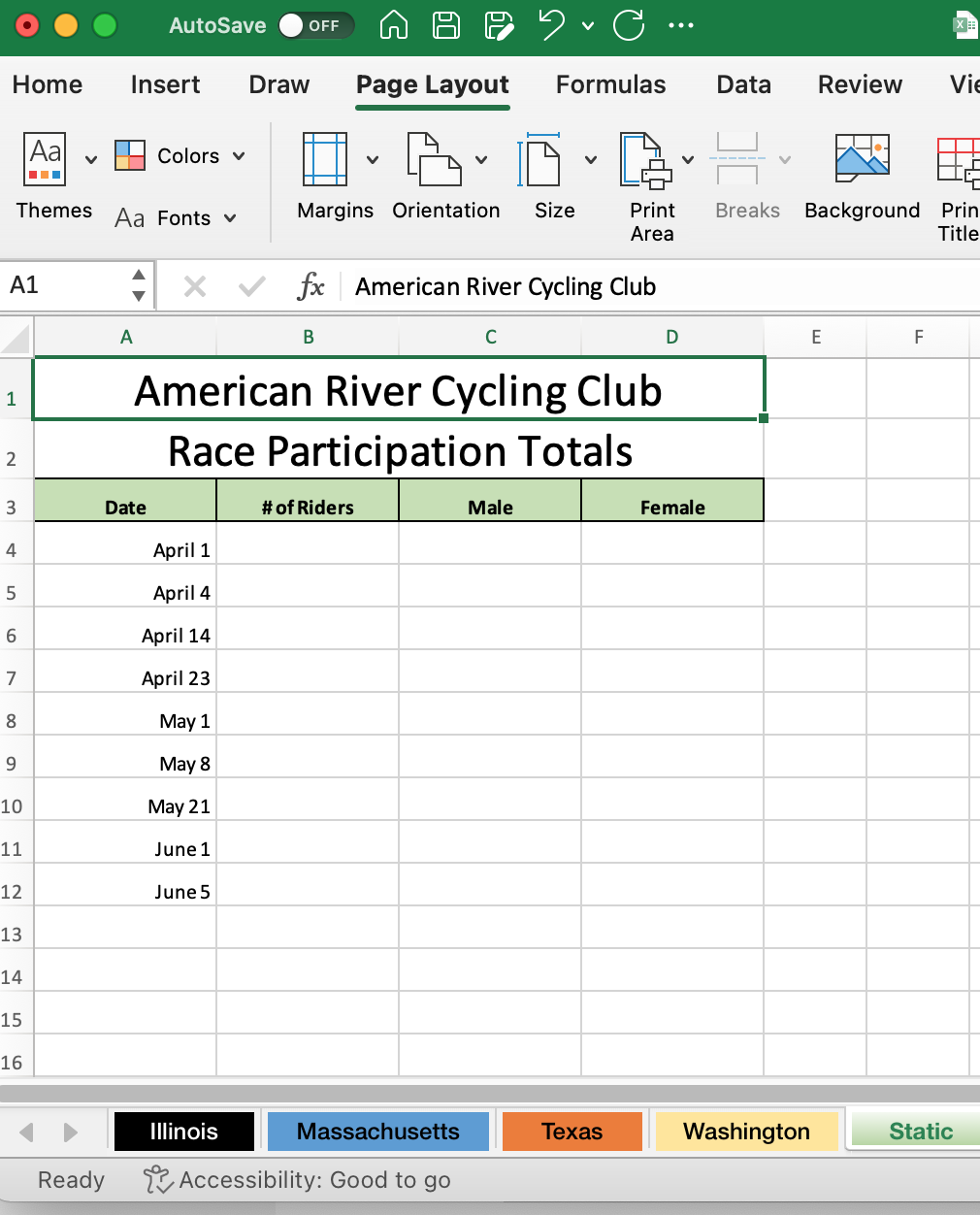Screen dimensions: 980x1215
Task: Open the Texas sheet tab
Action: coord(572,1131)
